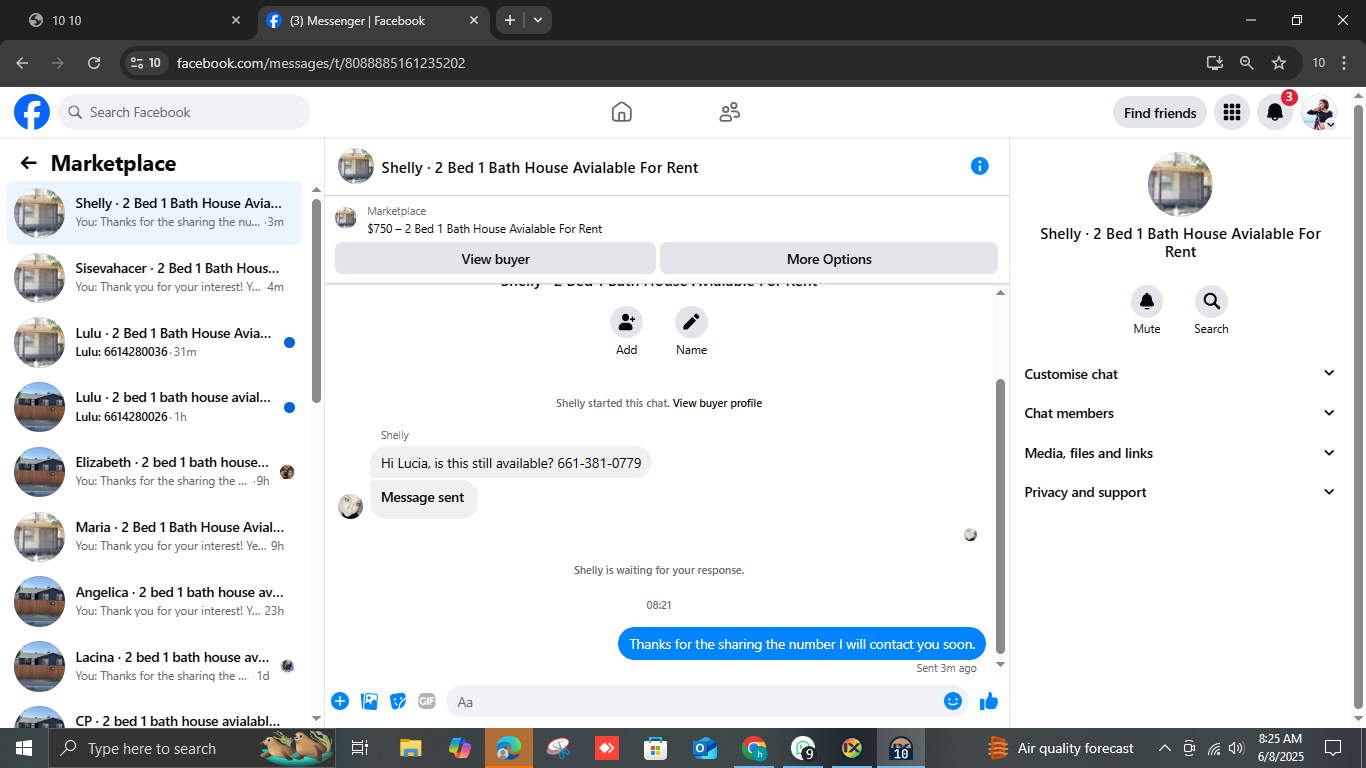
Task: Choose a sticker
Action: click(x=398, y=701)
